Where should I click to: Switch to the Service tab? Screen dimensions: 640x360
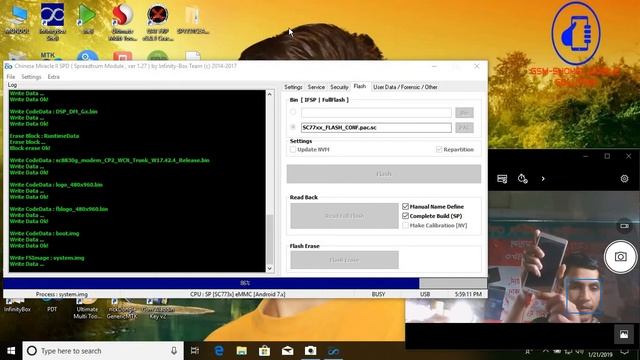[316, 87]
